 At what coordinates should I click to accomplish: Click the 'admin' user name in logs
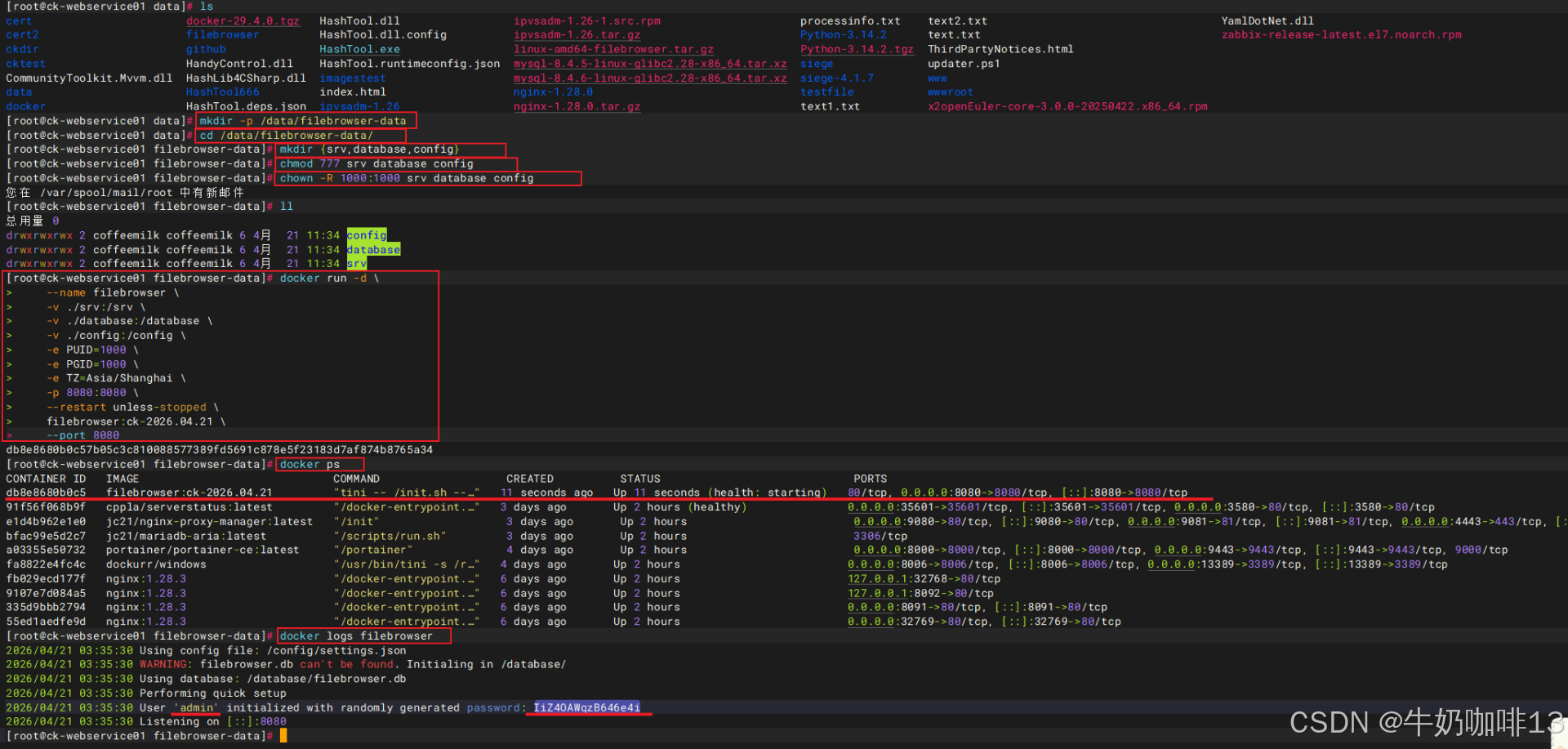pos(196,707)
